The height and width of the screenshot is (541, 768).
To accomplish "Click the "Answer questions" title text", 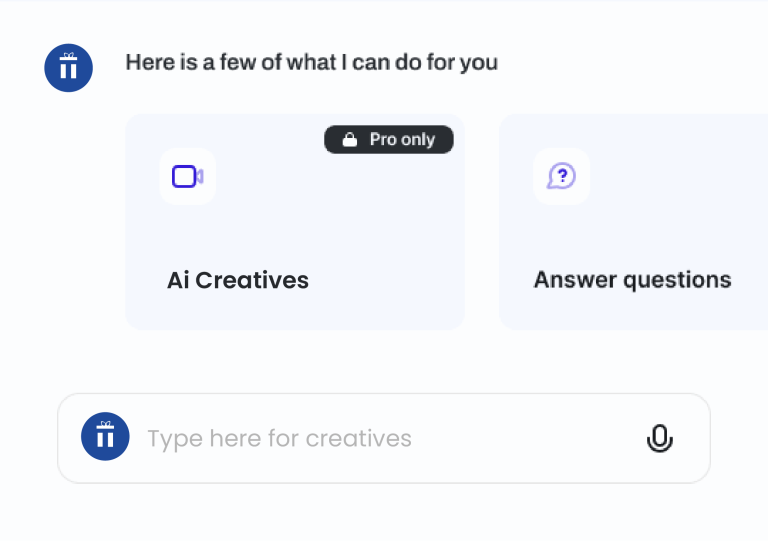I will (632, 280).
